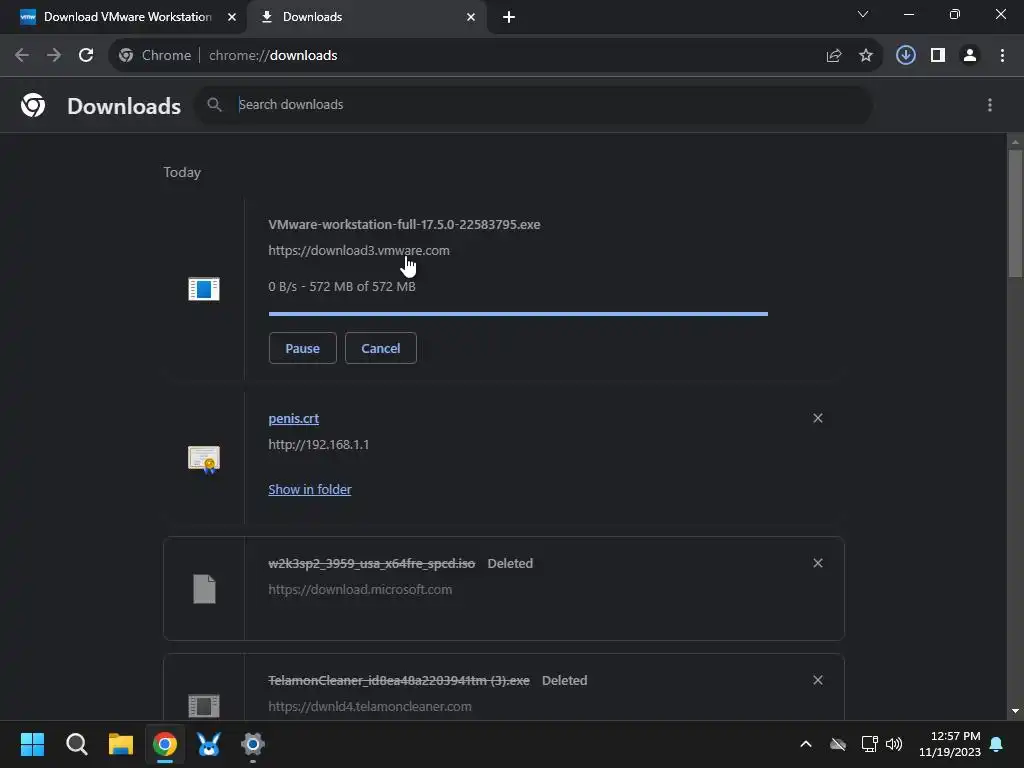
Task: Click the browser forward arrow
Action: click(54, 56)
